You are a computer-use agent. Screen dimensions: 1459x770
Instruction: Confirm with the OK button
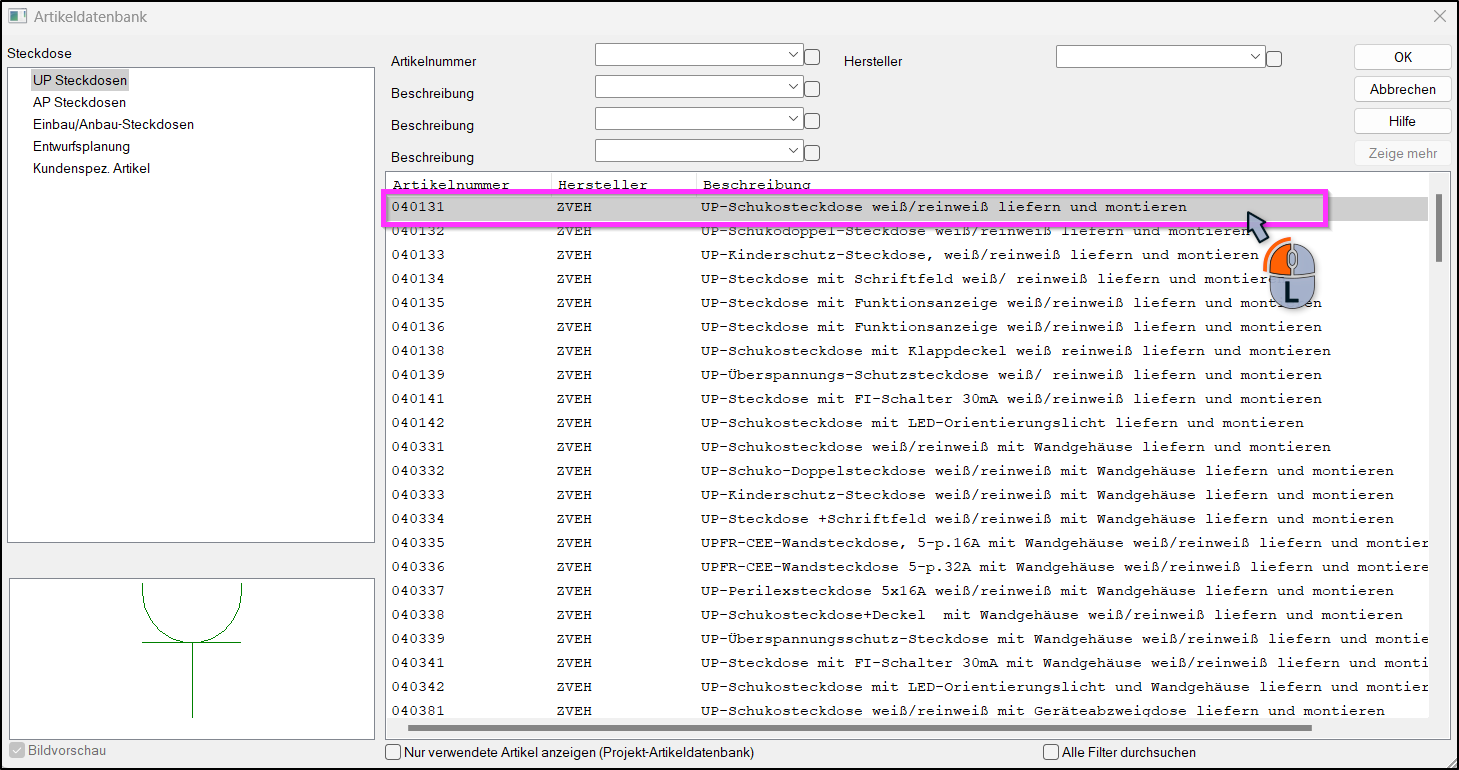click(1402, 57)
